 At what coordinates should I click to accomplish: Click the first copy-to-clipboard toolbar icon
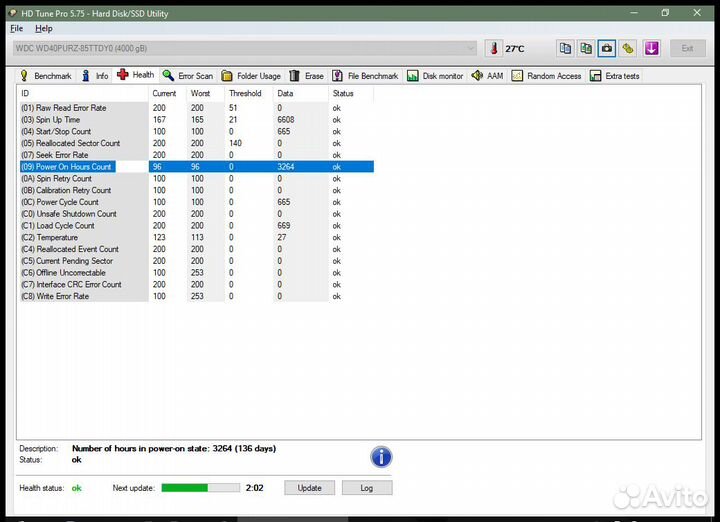565,48
